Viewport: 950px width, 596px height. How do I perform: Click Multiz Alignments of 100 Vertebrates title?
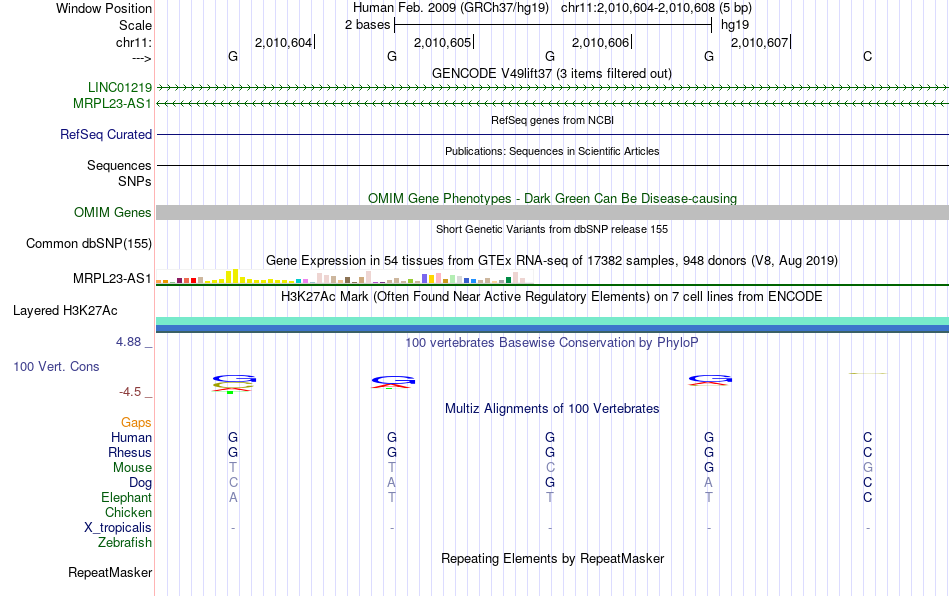click(x=551, y=408)
